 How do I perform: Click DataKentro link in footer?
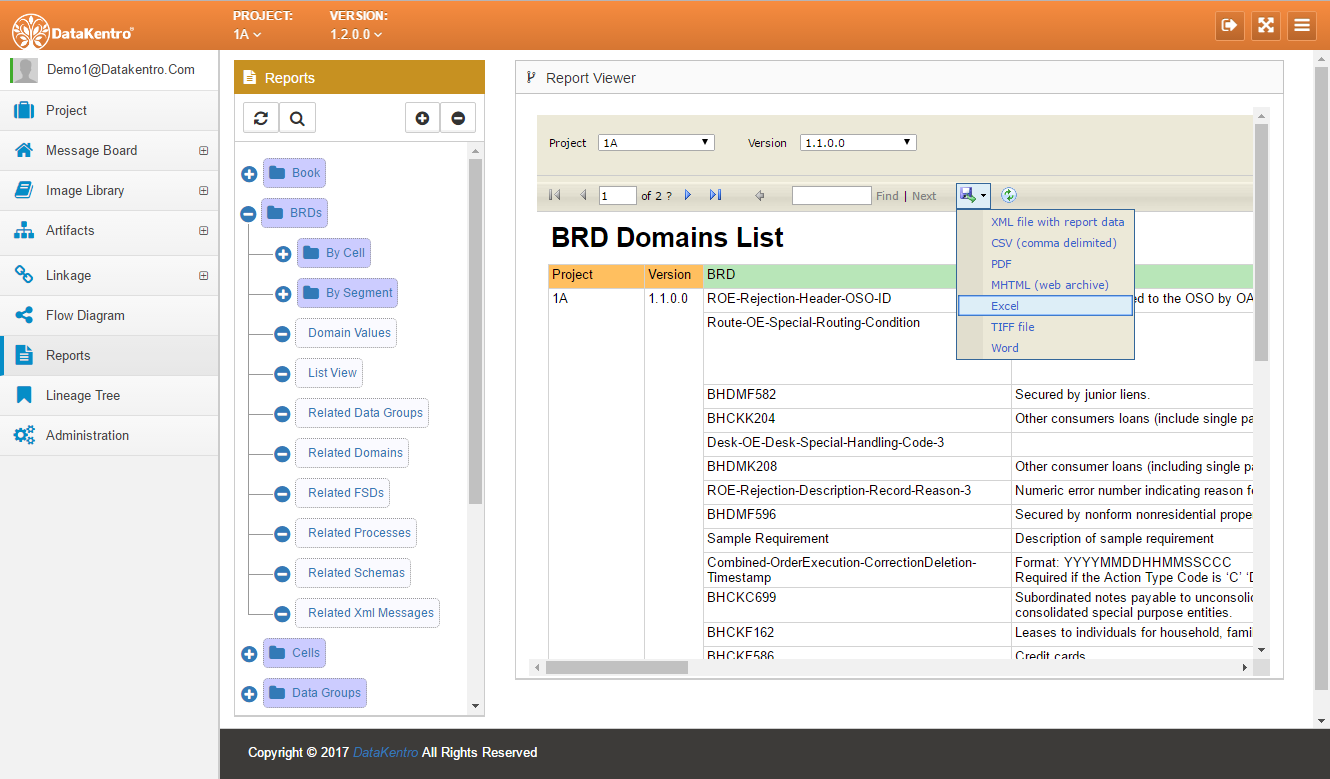pyautogui.click(x=386, y=752)
